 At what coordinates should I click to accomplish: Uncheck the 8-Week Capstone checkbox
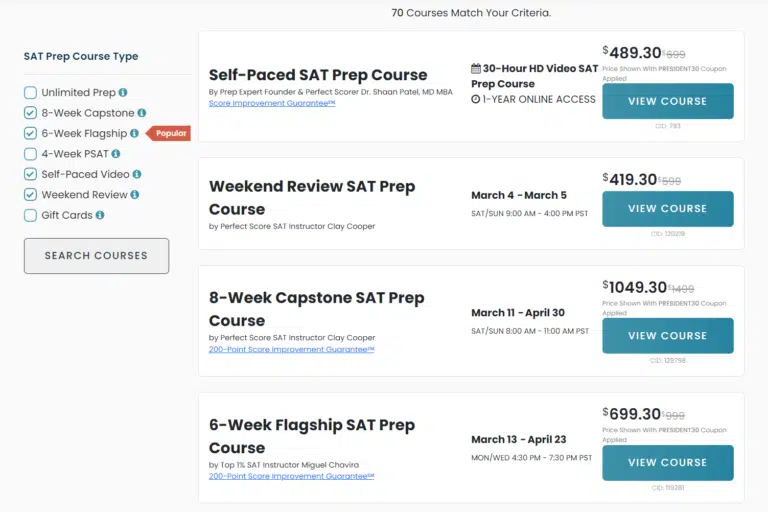[x=31, y=113]
